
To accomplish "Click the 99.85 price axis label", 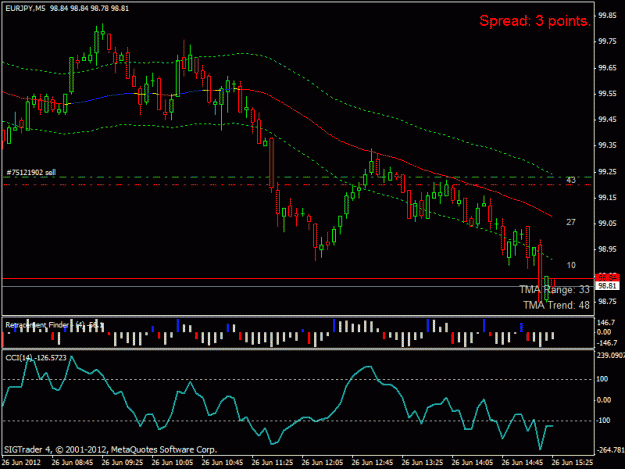I will (x=607, y=16).
